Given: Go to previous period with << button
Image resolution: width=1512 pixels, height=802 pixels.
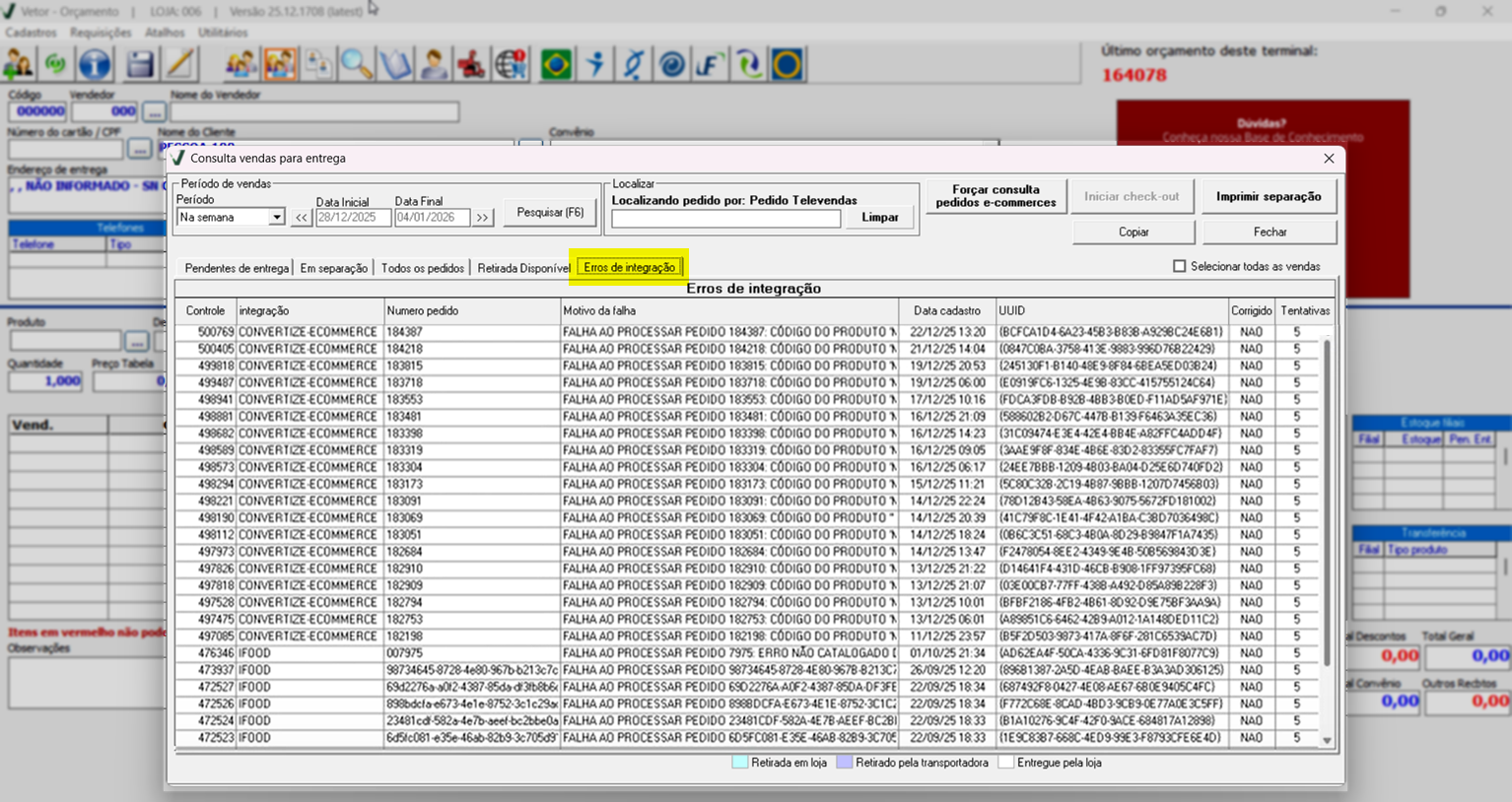Looking at the screenshot, I should (302, 218).
